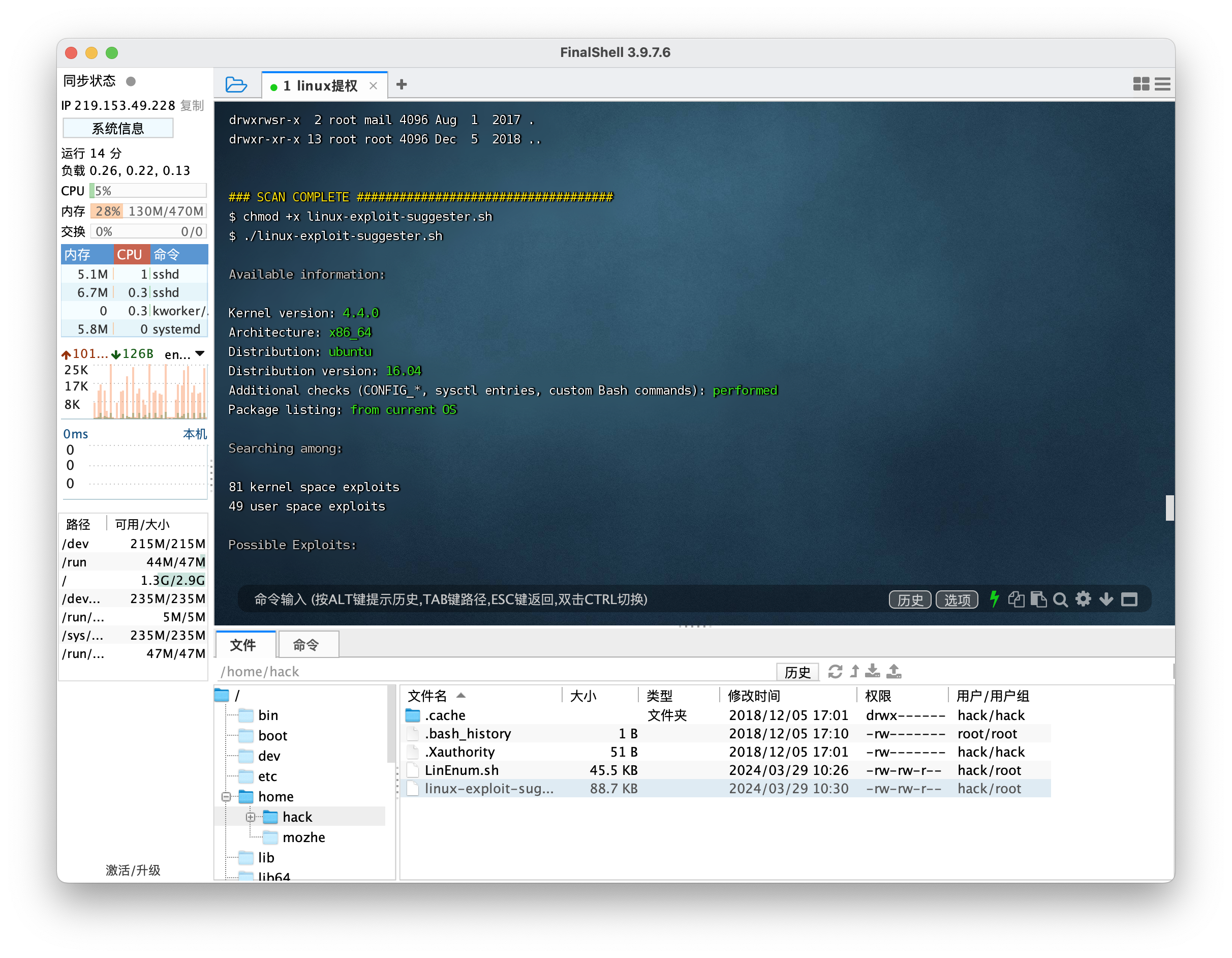Open terminal settings gear icon

click(1083, 599)
